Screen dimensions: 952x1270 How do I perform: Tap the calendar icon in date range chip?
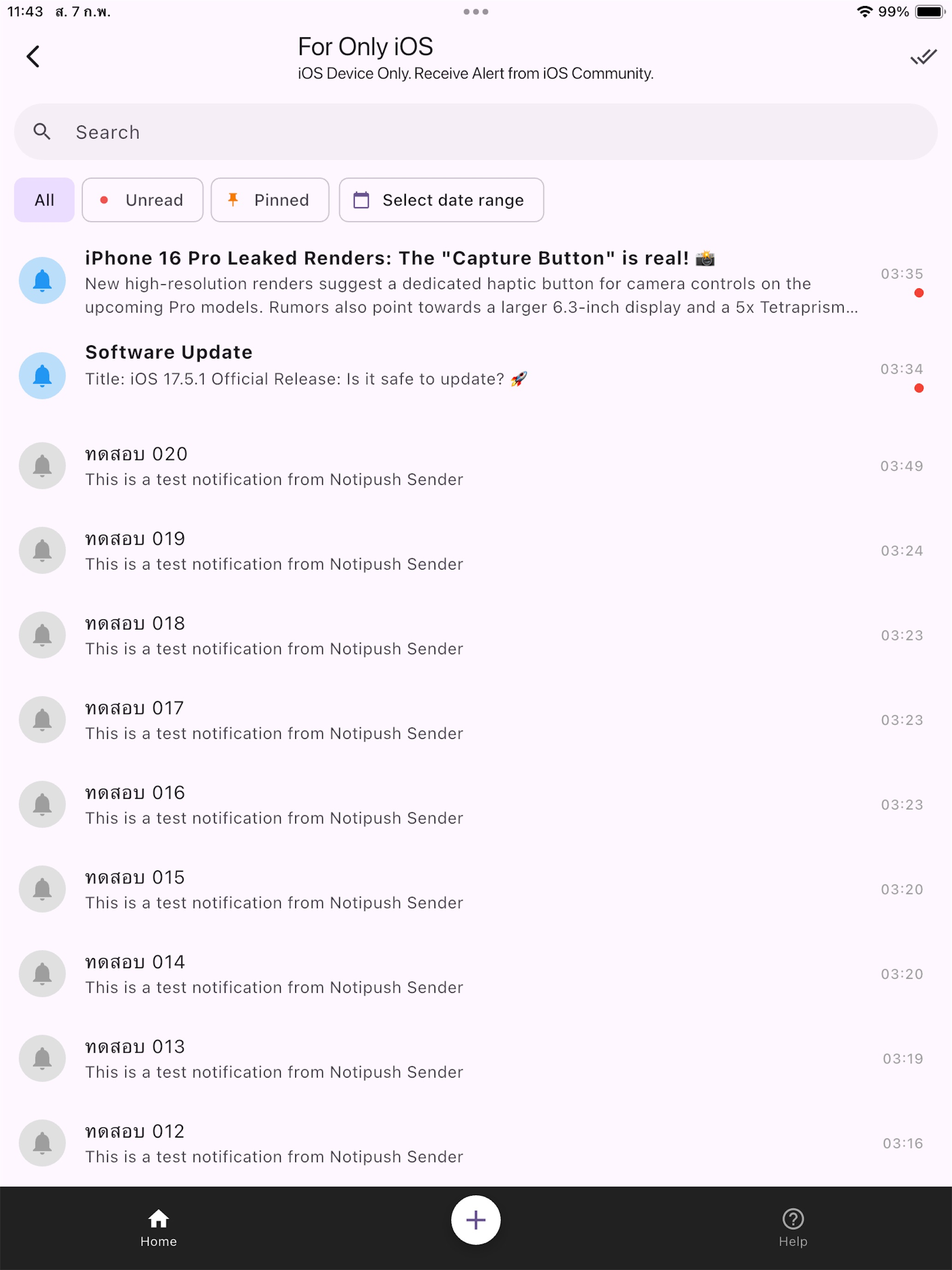click(361, 200)
